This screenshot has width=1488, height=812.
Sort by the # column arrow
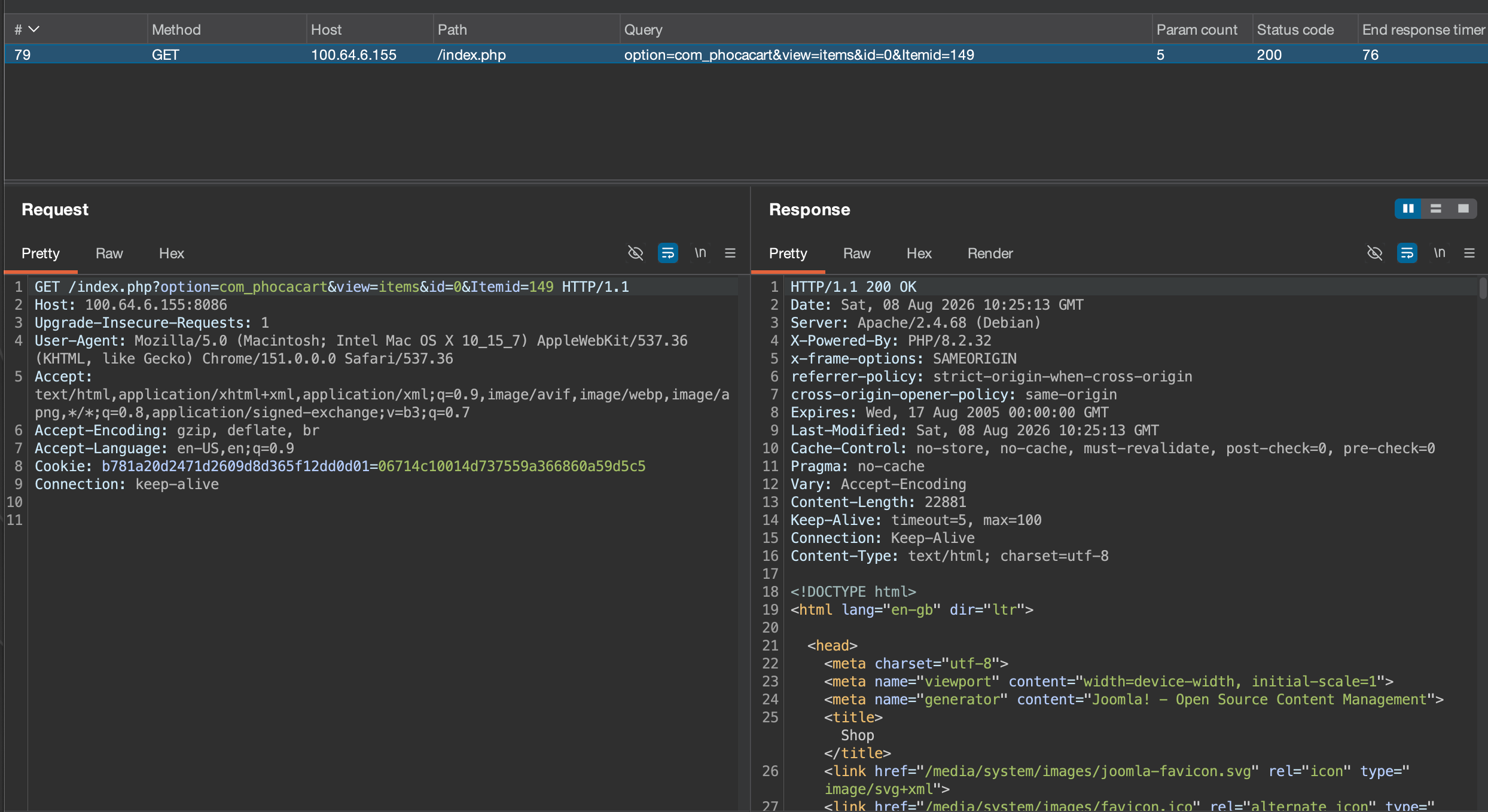tap(34, 29)
